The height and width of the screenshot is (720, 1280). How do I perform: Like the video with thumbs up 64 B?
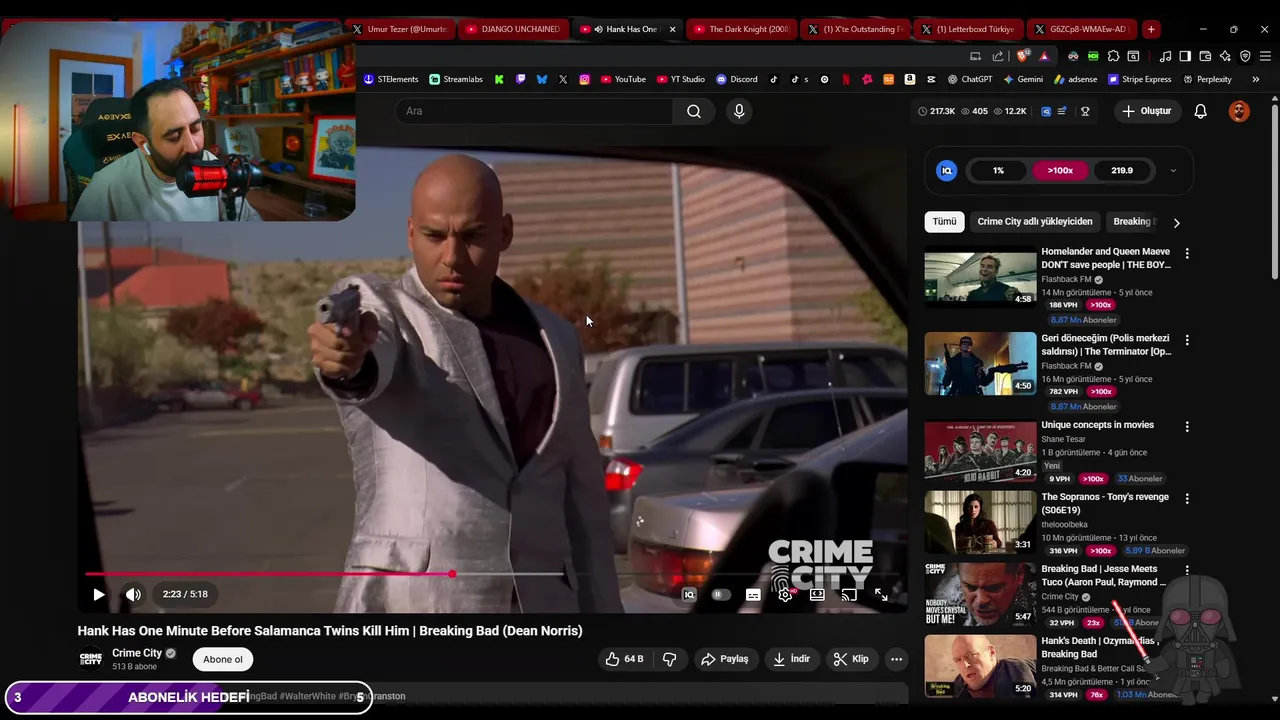624,659
